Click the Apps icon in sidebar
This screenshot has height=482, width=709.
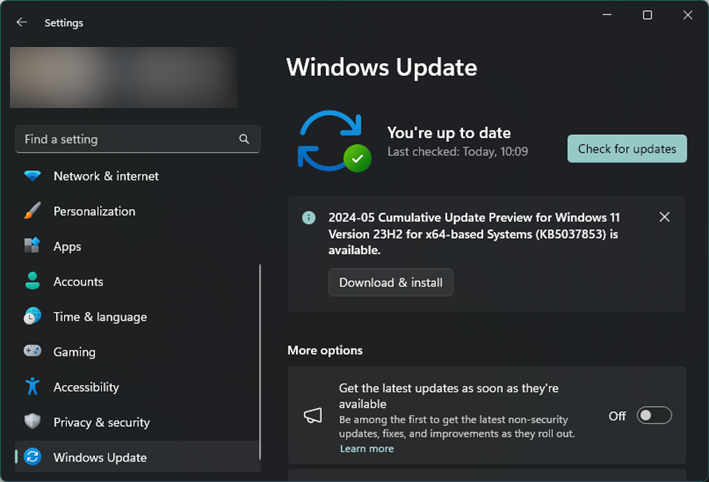click(x=32, y=246)
